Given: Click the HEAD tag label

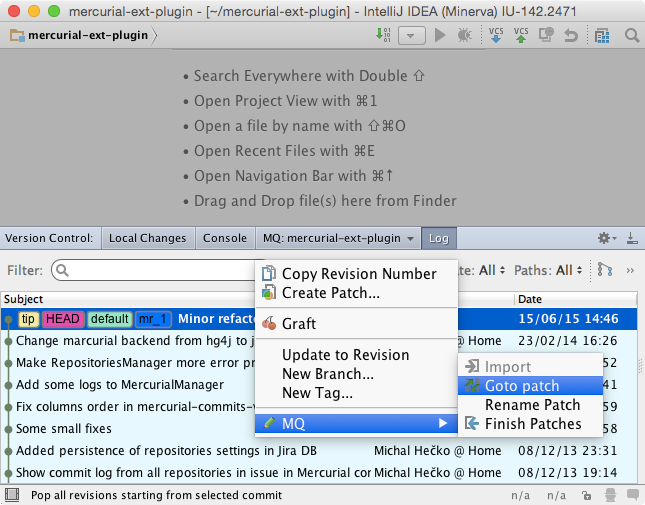Looking at the screenshot, I should (63, 319).
